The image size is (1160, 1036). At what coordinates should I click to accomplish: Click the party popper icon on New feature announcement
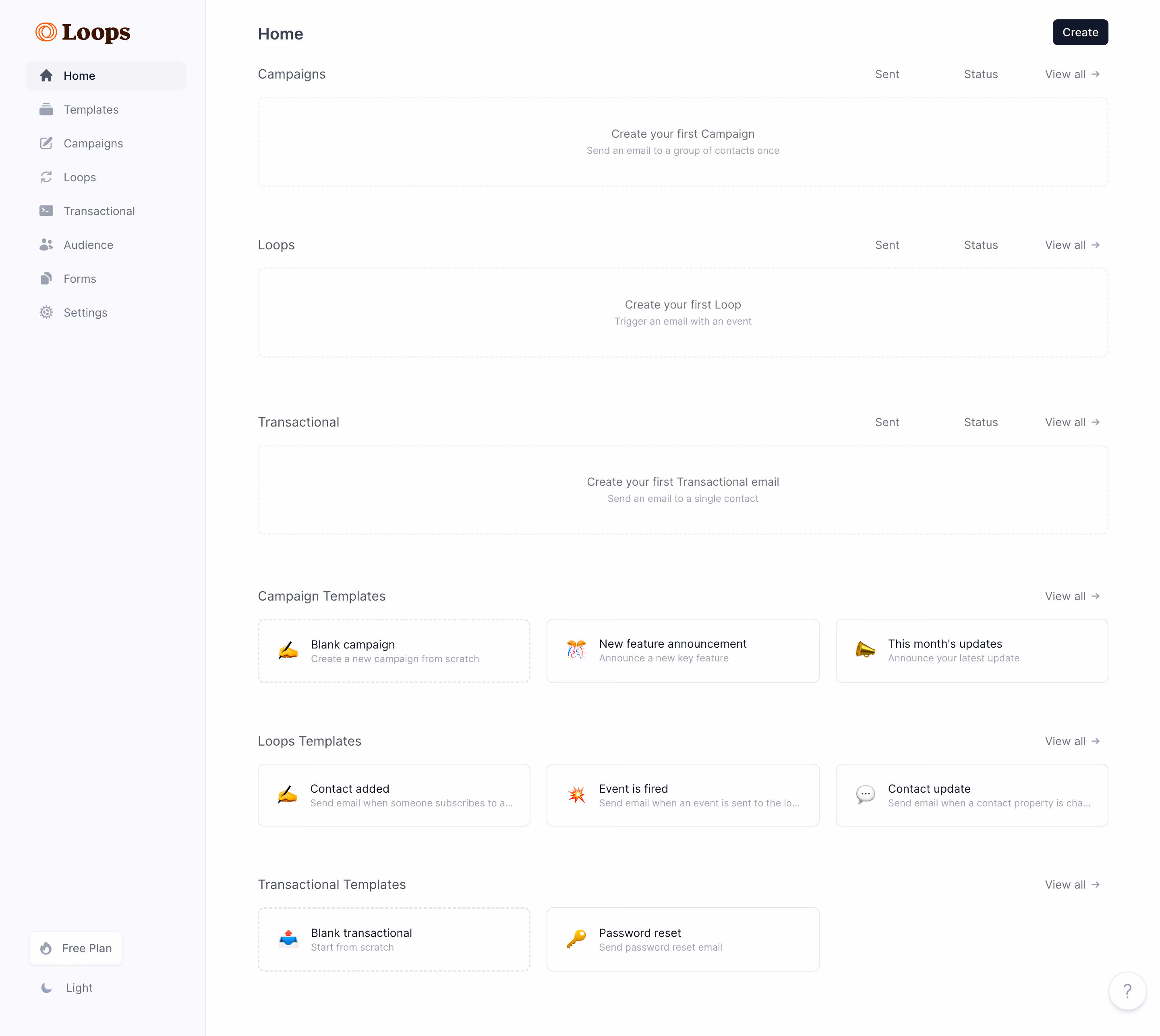(x=576, y=650)
